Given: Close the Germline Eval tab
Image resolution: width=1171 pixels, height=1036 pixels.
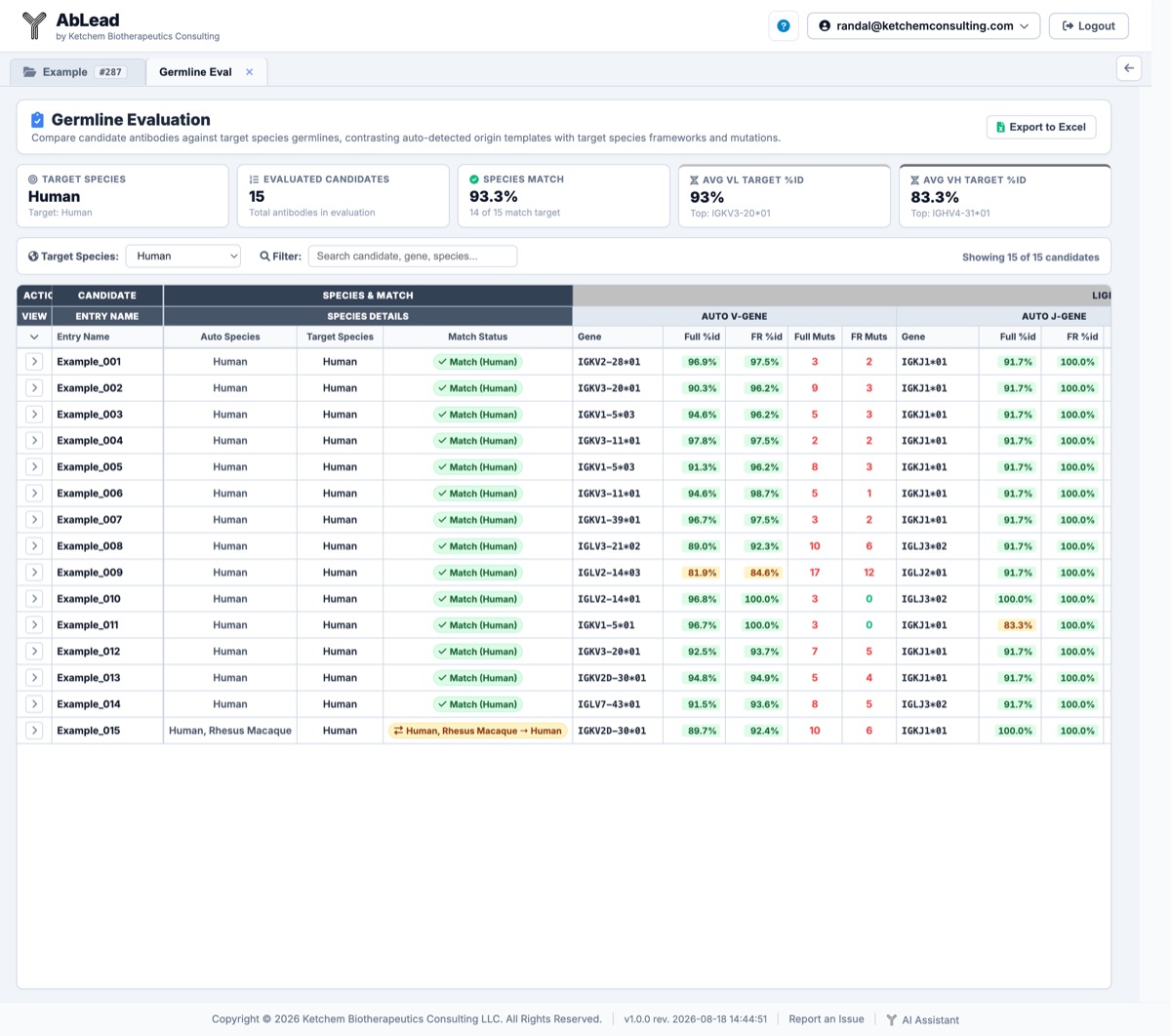Looking at the screenshot, I should [250, 72].
